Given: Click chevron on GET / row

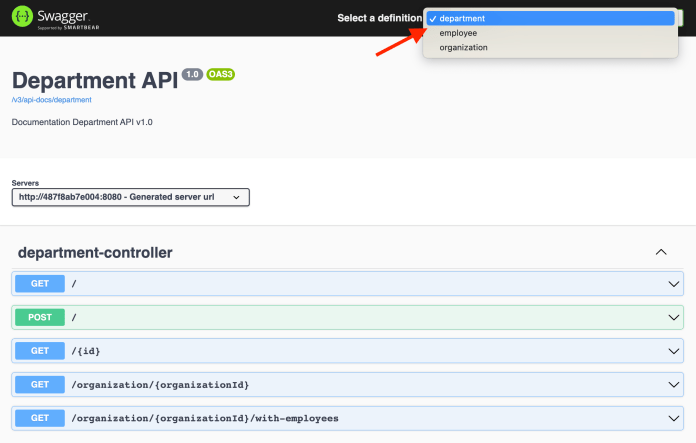Looking at the screenshot, I should [673, 284].
